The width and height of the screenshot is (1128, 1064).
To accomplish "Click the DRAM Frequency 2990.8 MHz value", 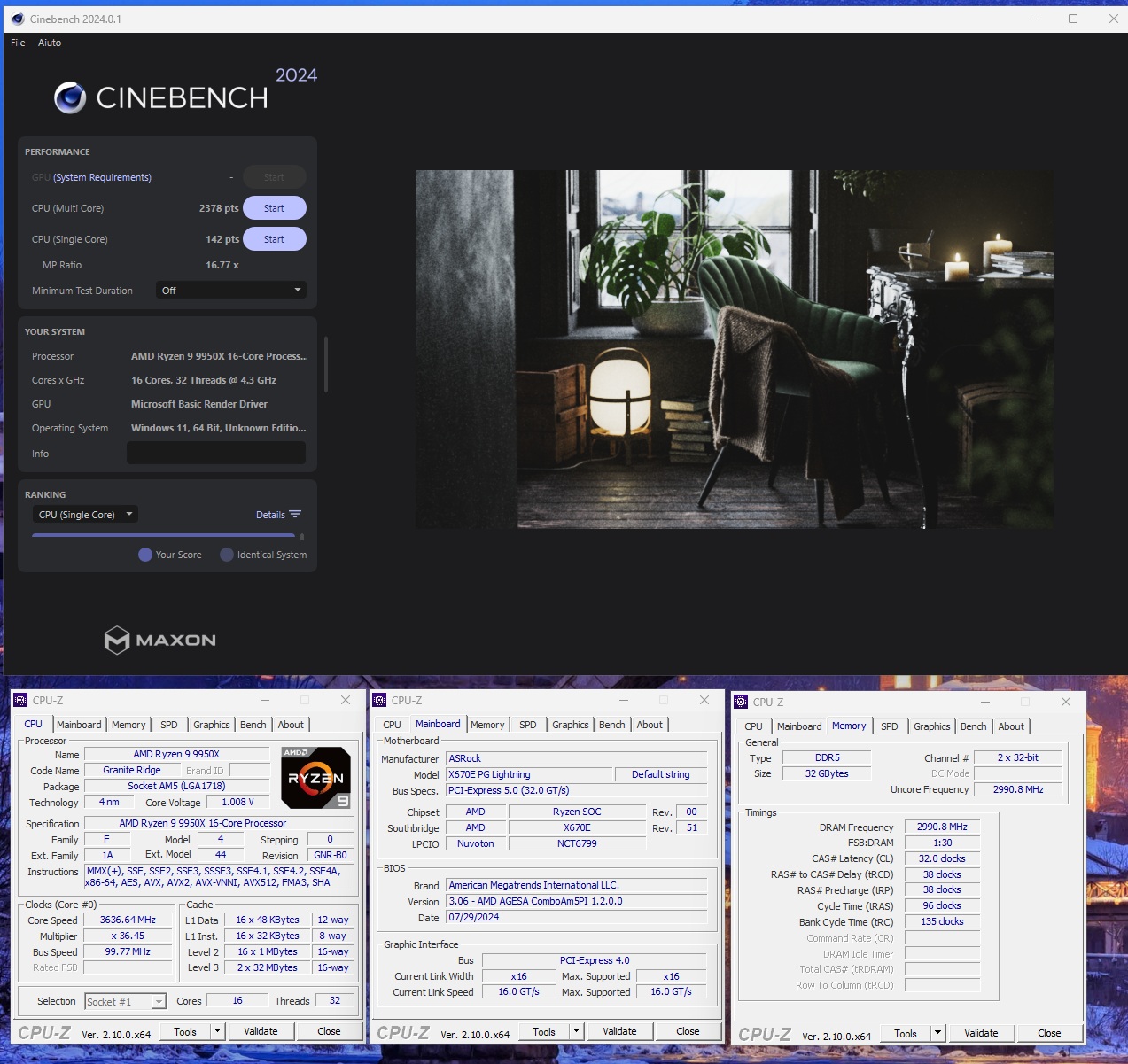I will [x=942, y=827].
